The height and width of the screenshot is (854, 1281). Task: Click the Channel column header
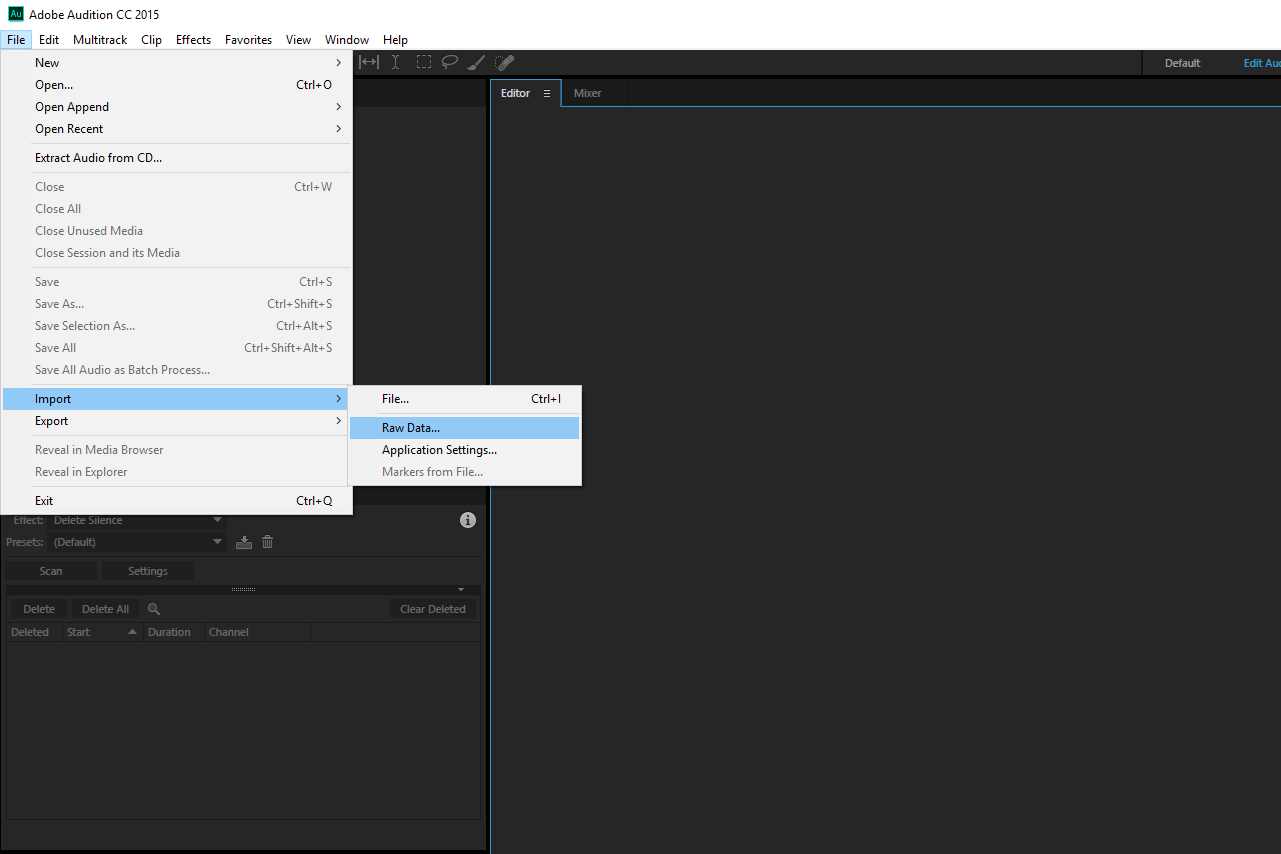click(257, 632)
